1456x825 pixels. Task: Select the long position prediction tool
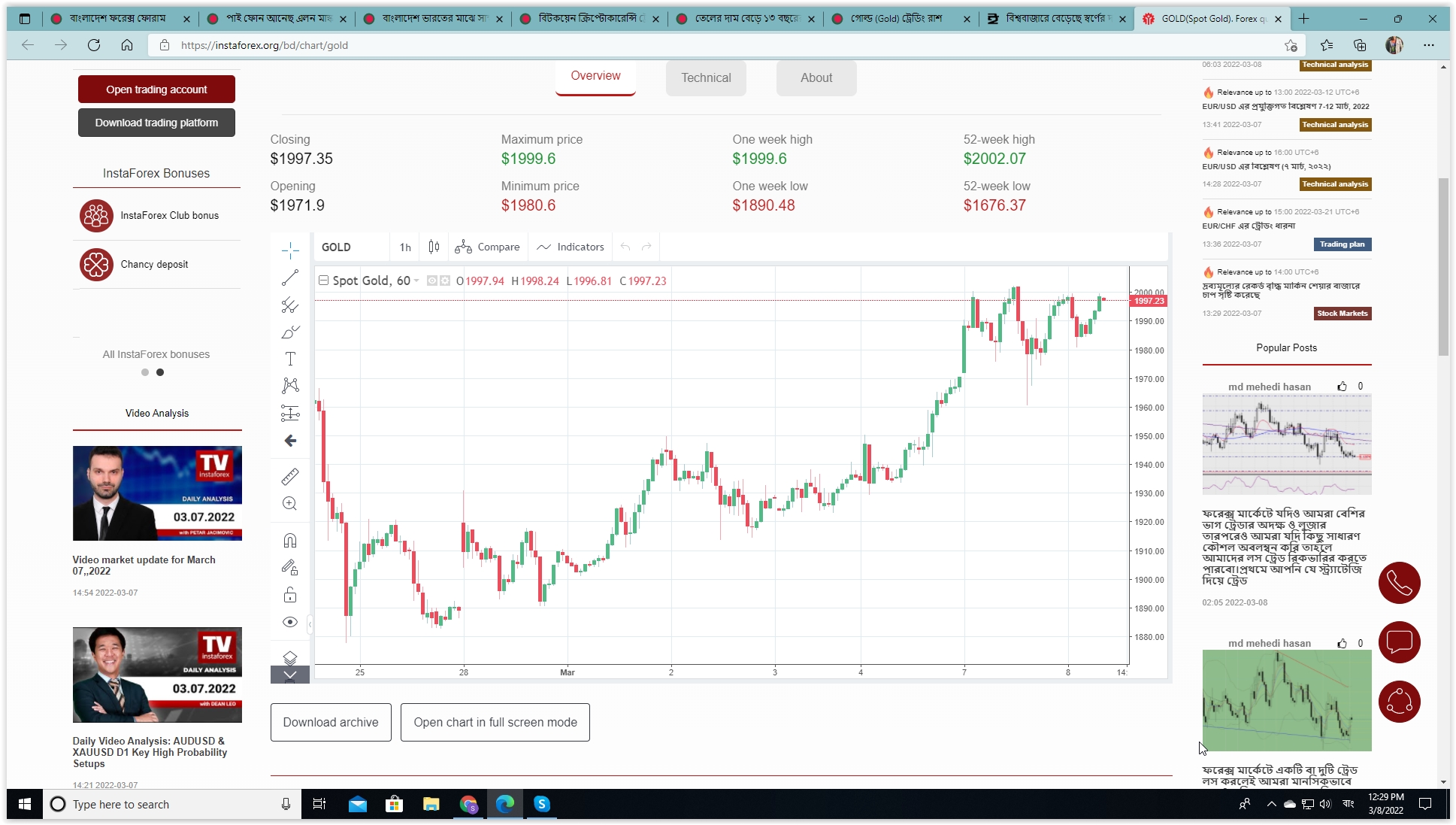tap(290, 413)
